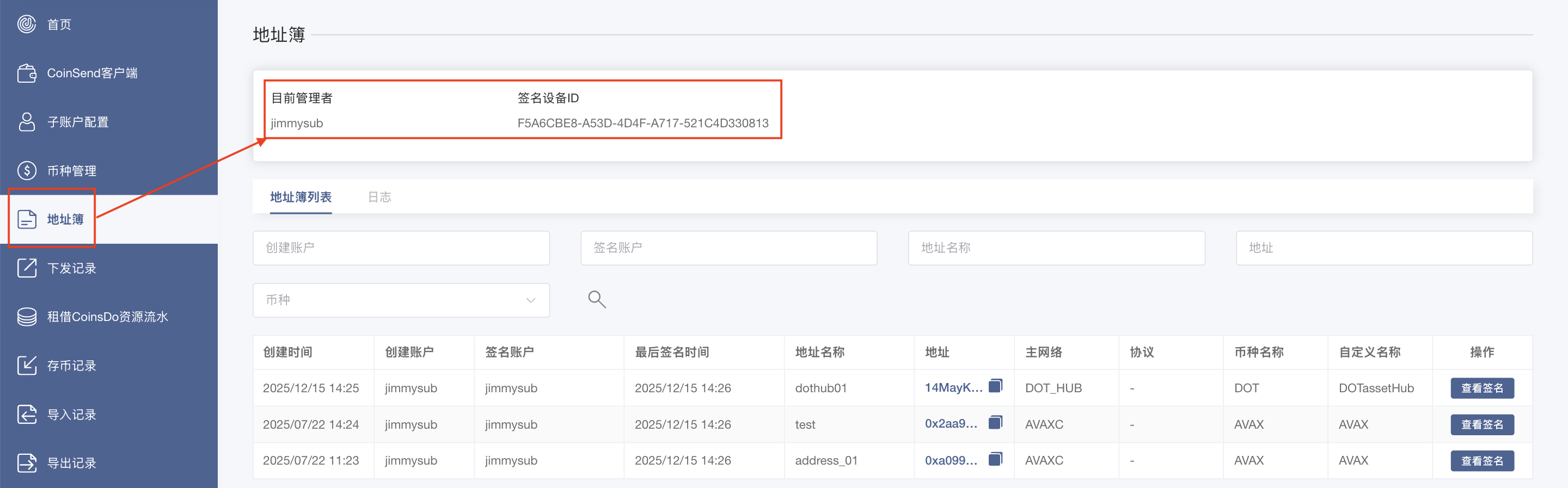This screenshot has height=488, width=1568.
Task: Open the 0x2aa9 address link
Action: (x=951, y=424)
